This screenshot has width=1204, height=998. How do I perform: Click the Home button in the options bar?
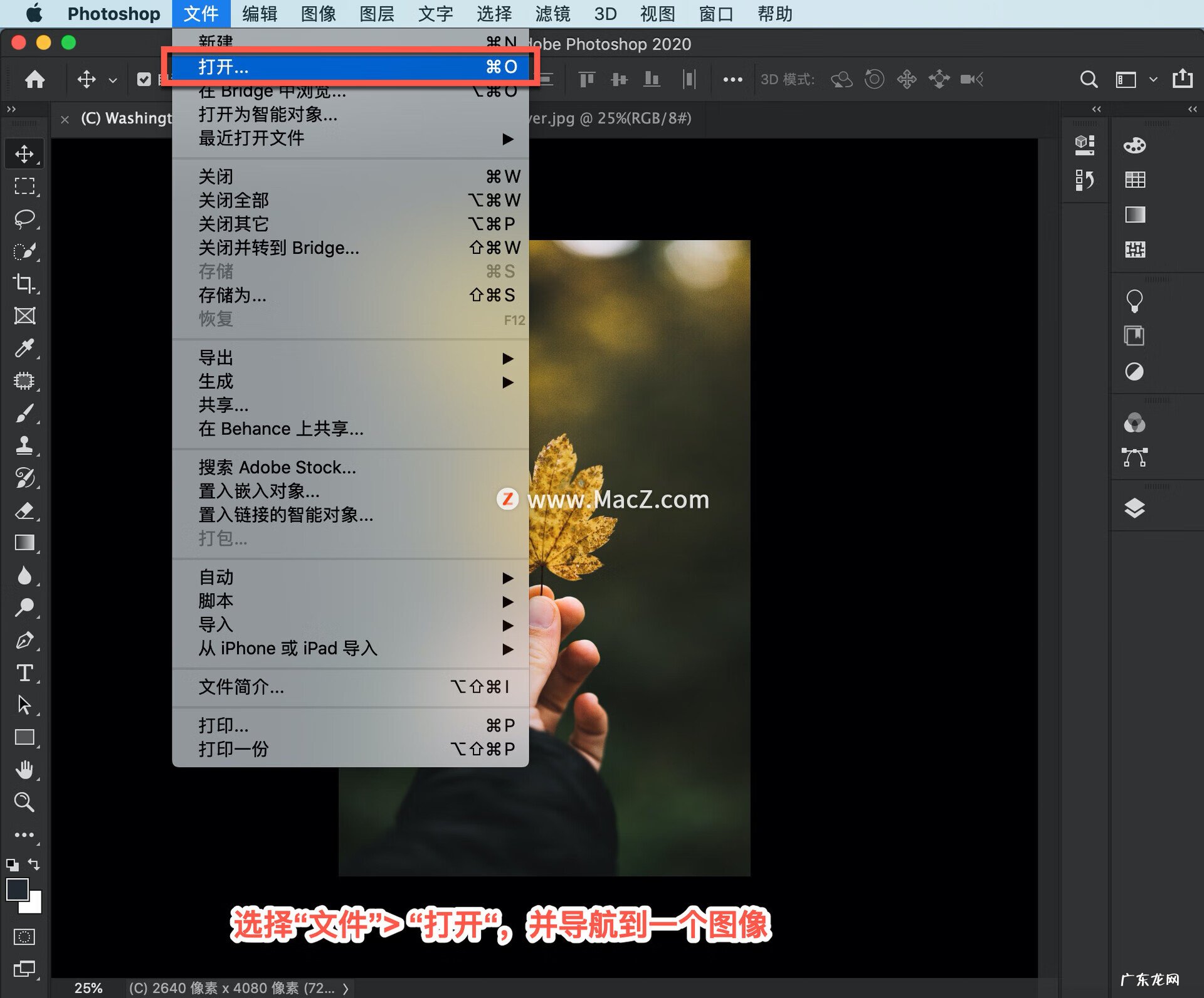click(34, 80)
